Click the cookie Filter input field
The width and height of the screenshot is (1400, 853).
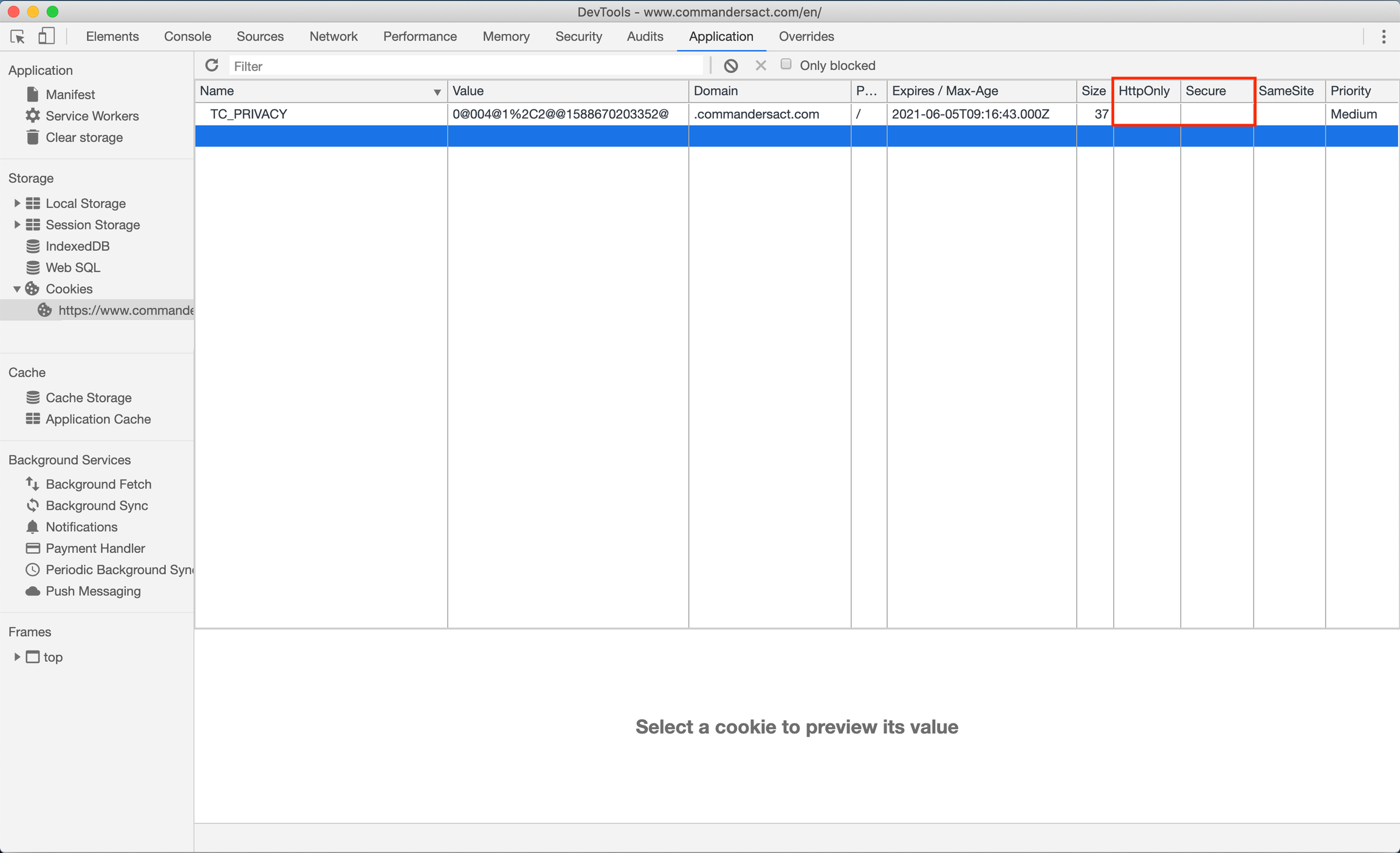pyautogui.click(x=465, y=66)
